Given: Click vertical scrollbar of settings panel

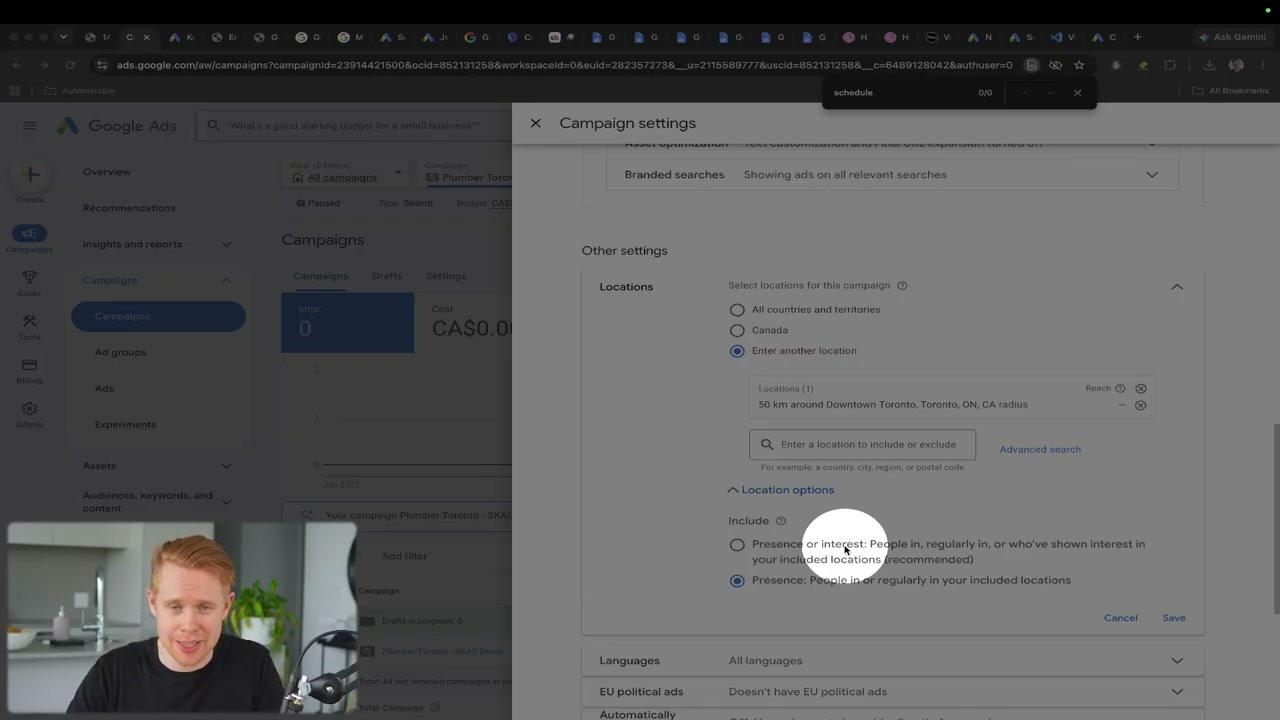Looking at the screenshot, I should [1276, 519].
